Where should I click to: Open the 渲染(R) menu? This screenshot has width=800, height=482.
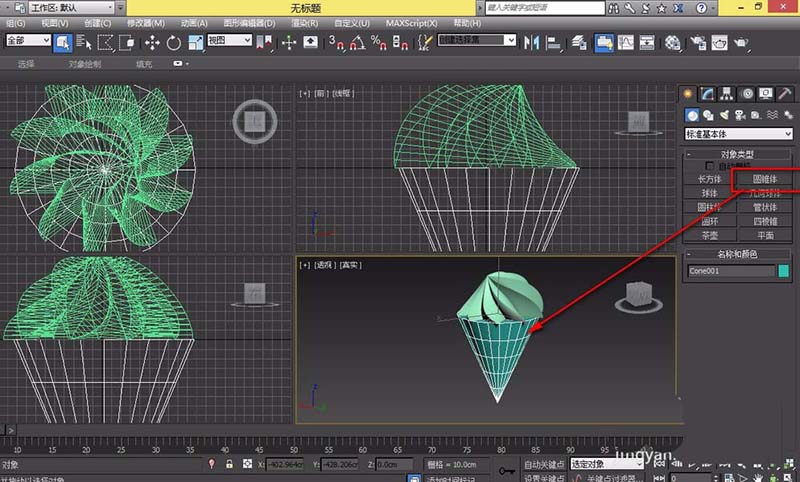pyautogui.click(x=305, y=23)
